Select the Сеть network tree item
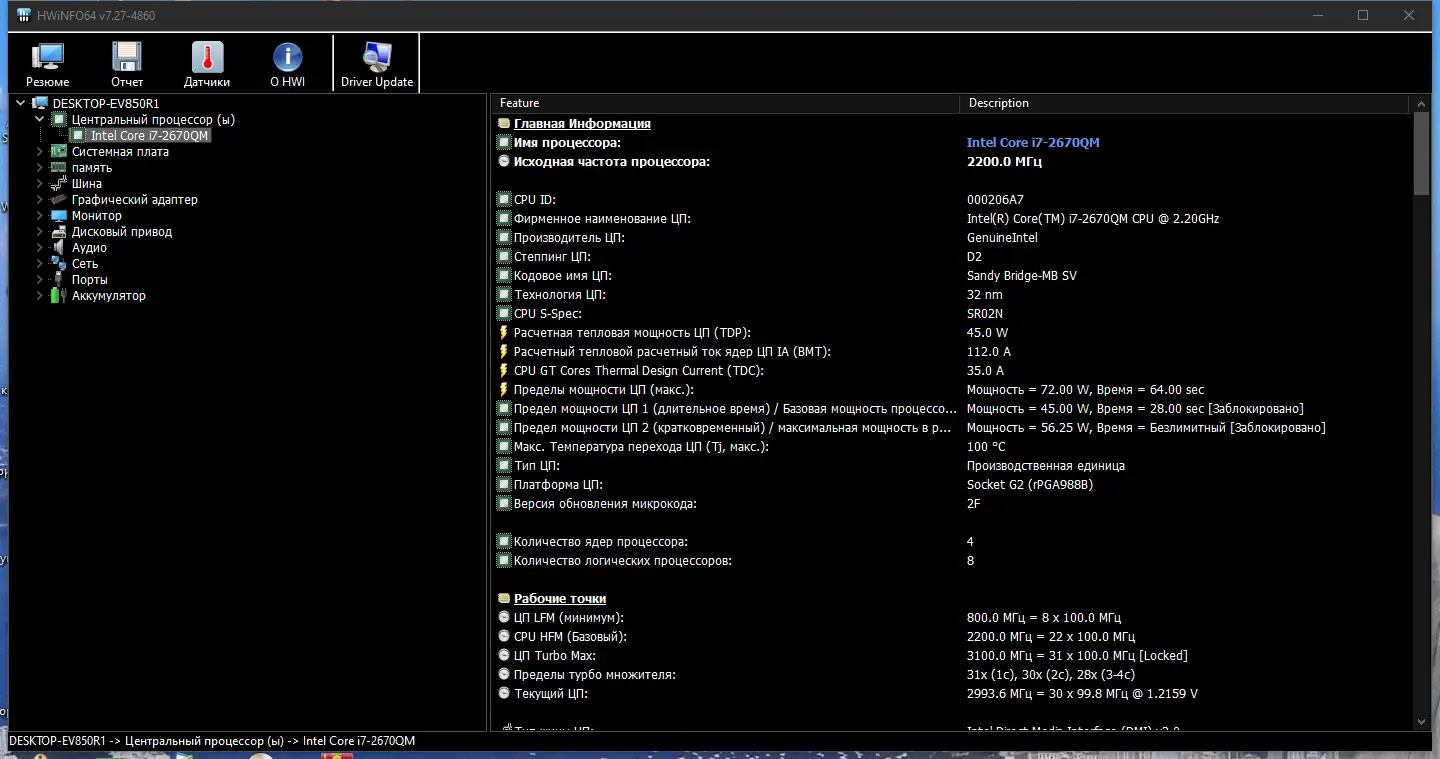The height and width of the screenshot is (759, 1440). (85, 264)
